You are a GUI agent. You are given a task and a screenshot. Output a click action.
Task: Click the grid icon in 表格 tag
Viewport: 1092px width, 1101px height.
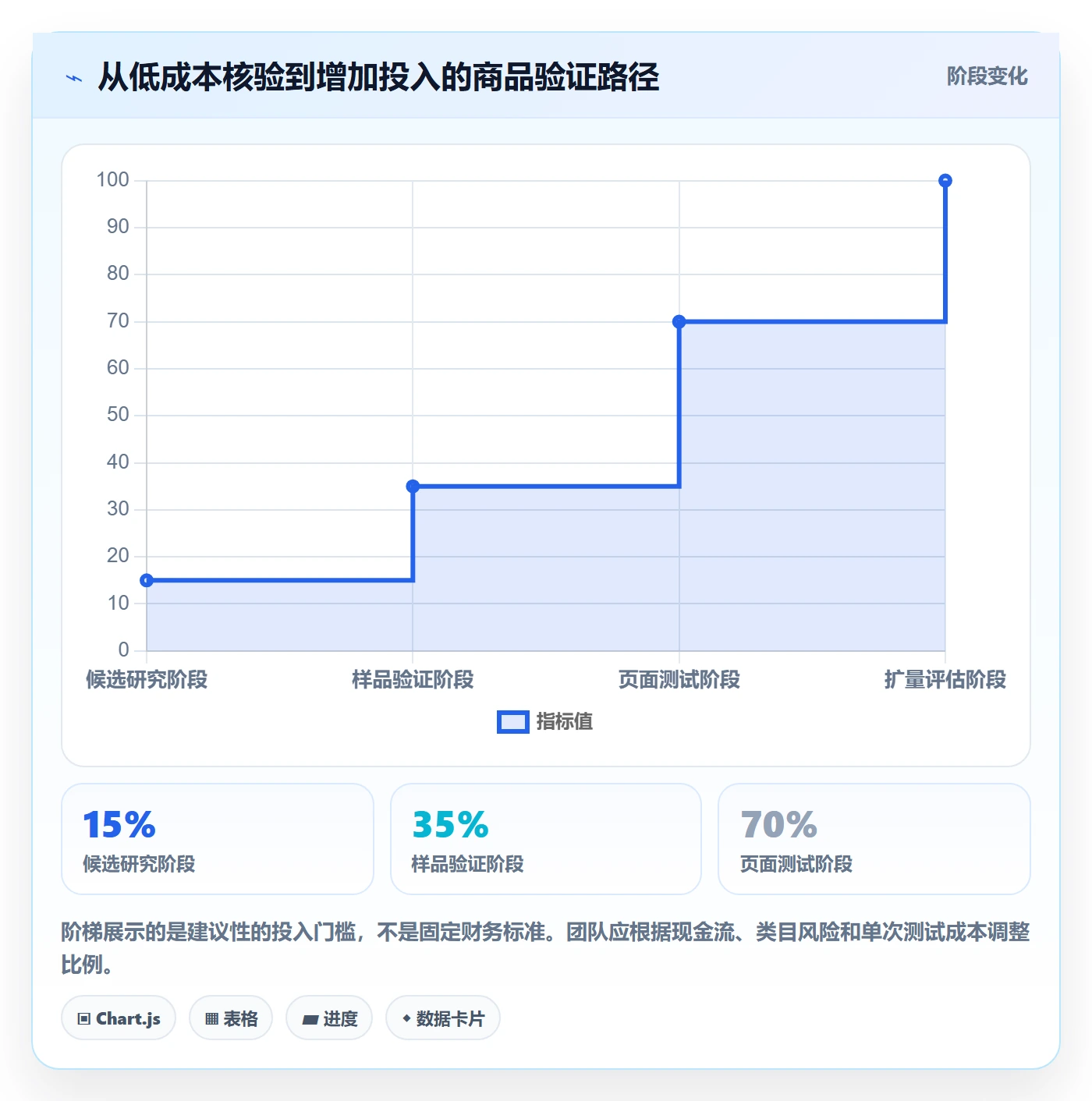point(211,1019)
